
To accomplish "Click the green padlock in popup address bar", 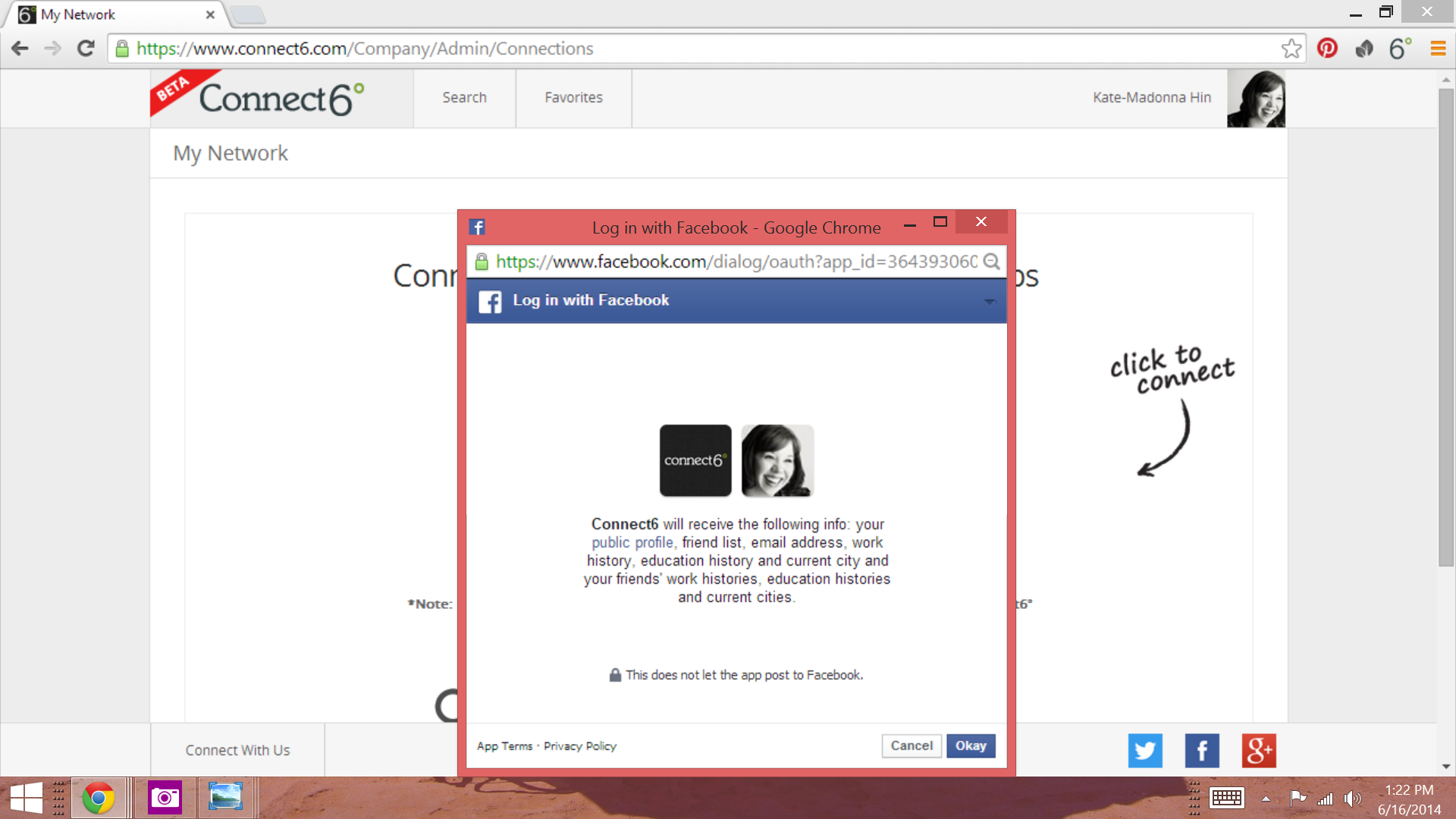I will (x=482, y=262).
